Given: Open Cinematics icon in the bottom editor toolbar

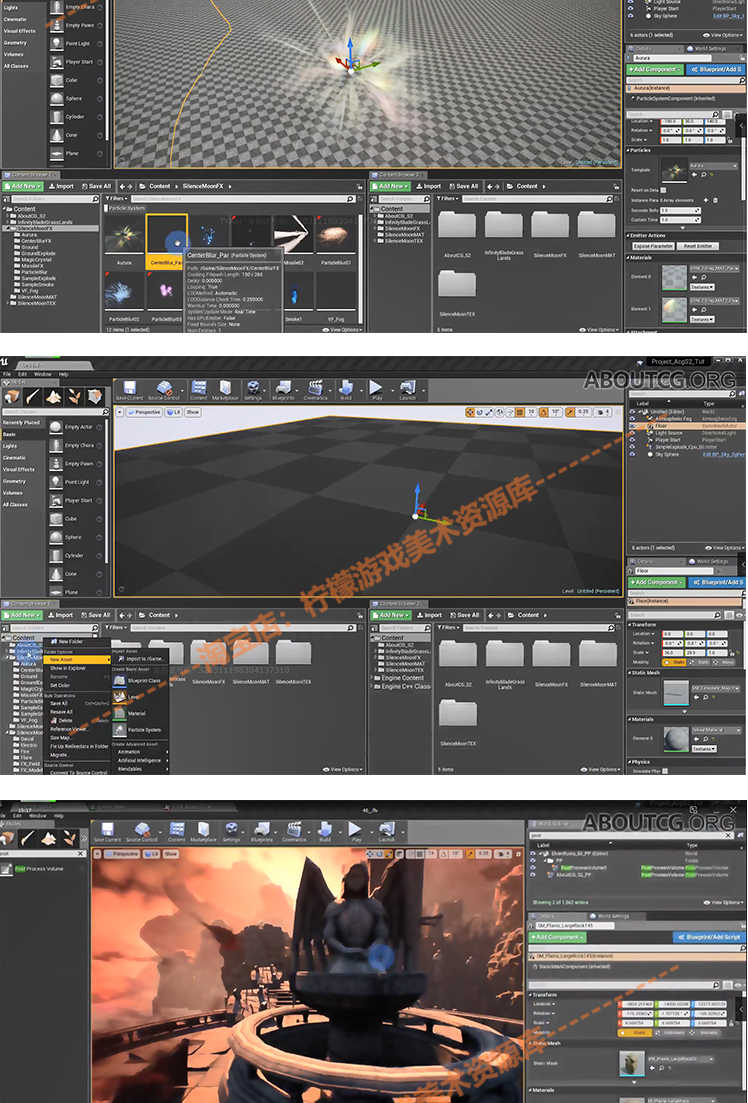Looking at the screenshot, I should click(x=294, y=831).
